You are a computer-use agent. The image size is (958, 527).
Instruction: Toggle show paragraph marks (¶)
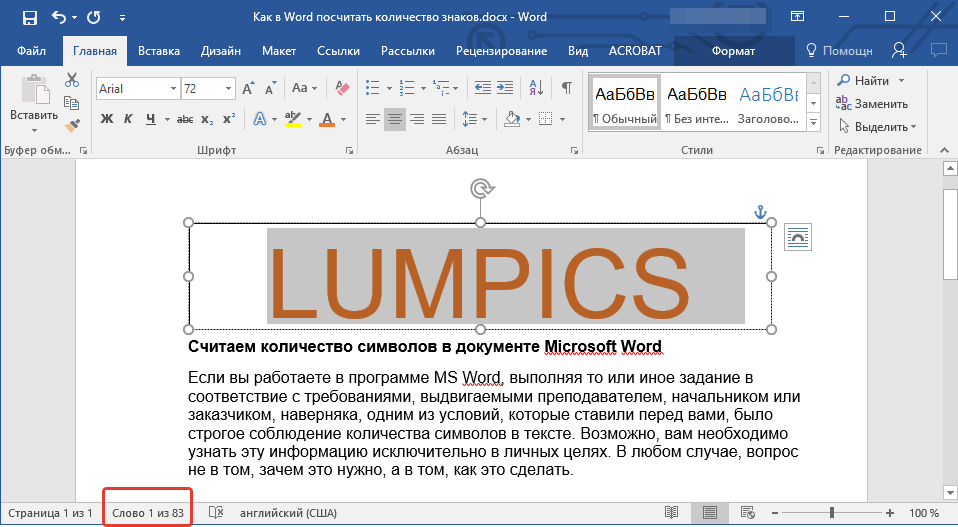pyautogui.click(x=567, y=88)
